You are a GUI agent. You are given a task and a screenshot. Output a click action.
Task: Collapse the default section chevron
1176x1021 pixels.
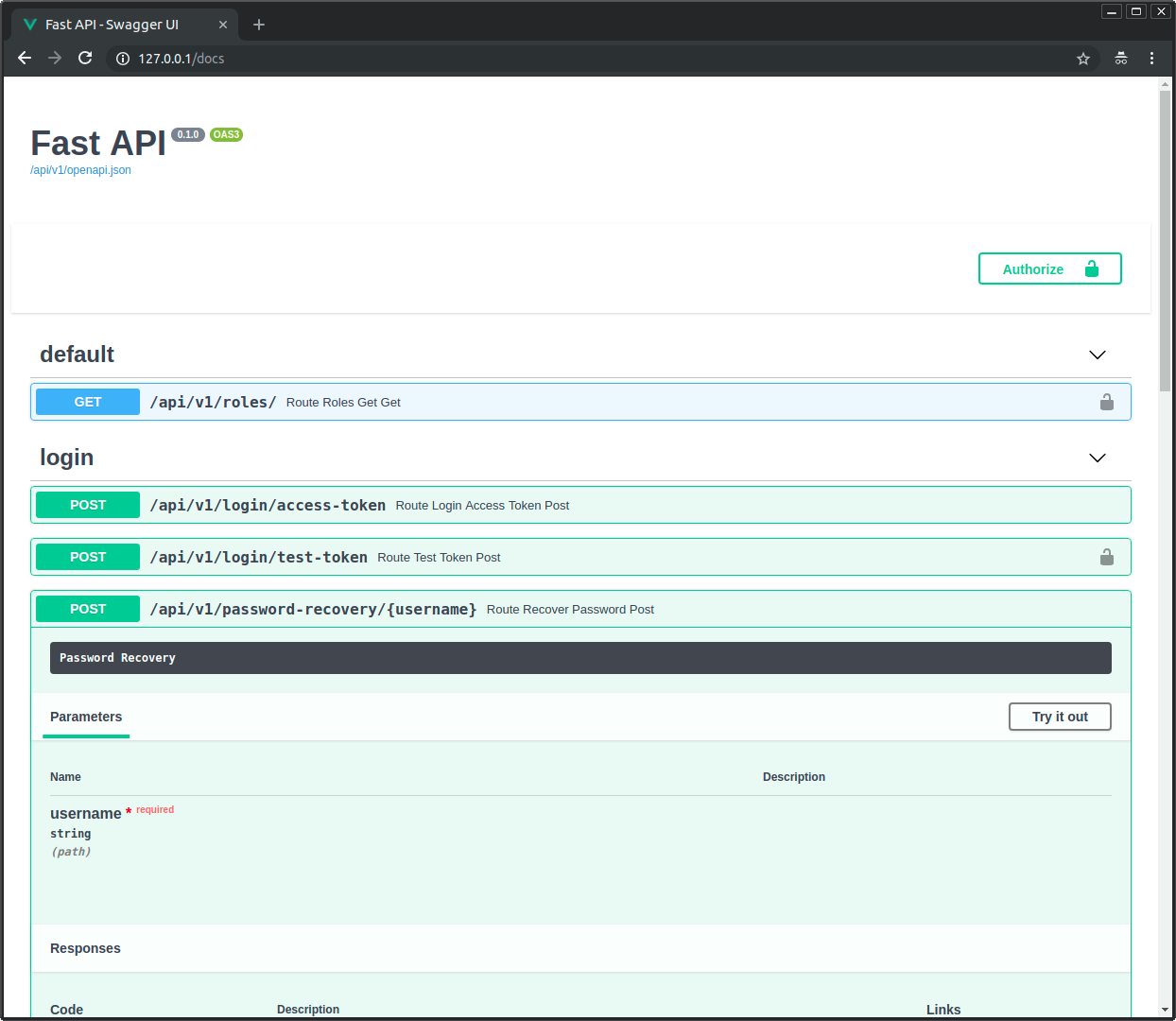point(1097,355)
